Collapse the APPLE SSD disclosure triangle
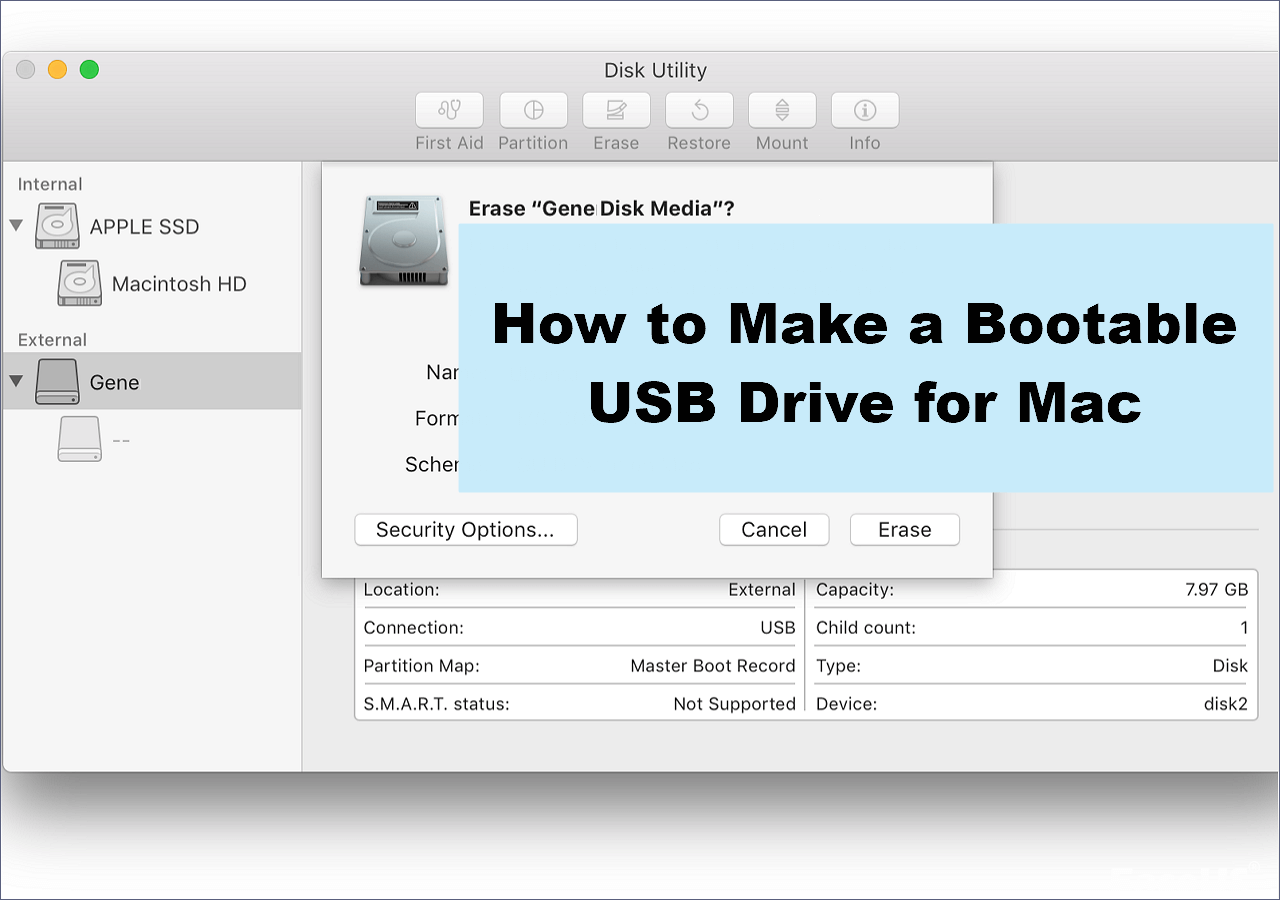Viewport: 1280px width, 900px height. [16, 226]
